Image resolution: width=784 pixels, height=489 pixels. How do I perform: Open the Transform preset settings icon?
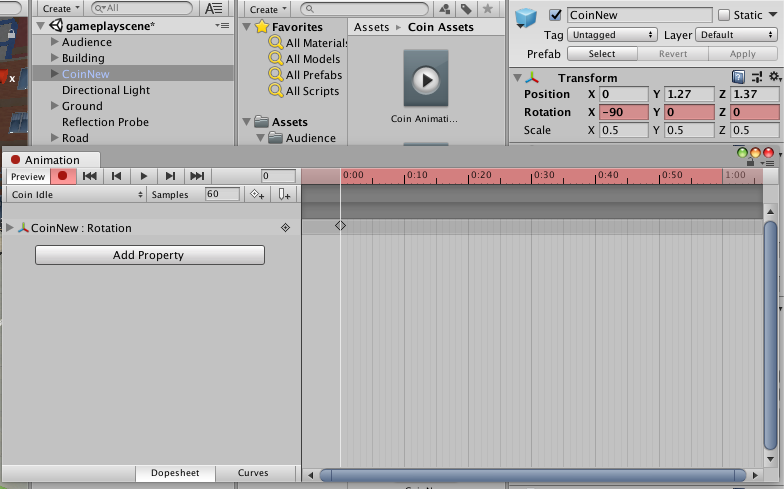point(757,77)
